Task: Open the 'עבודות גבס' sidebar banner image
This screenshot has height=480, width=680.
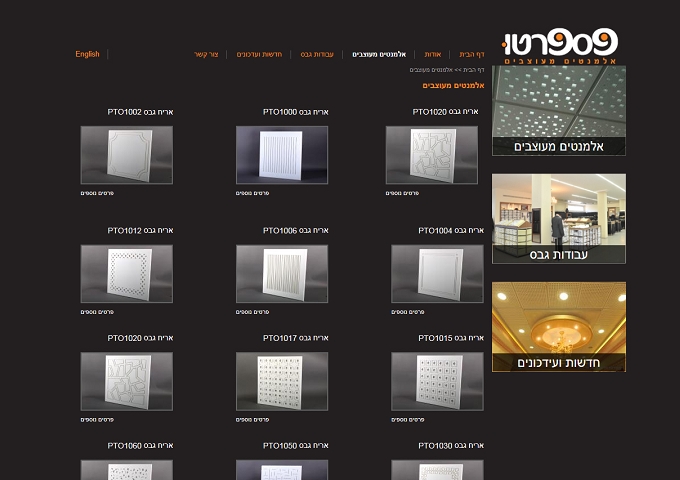Action: 559,219
